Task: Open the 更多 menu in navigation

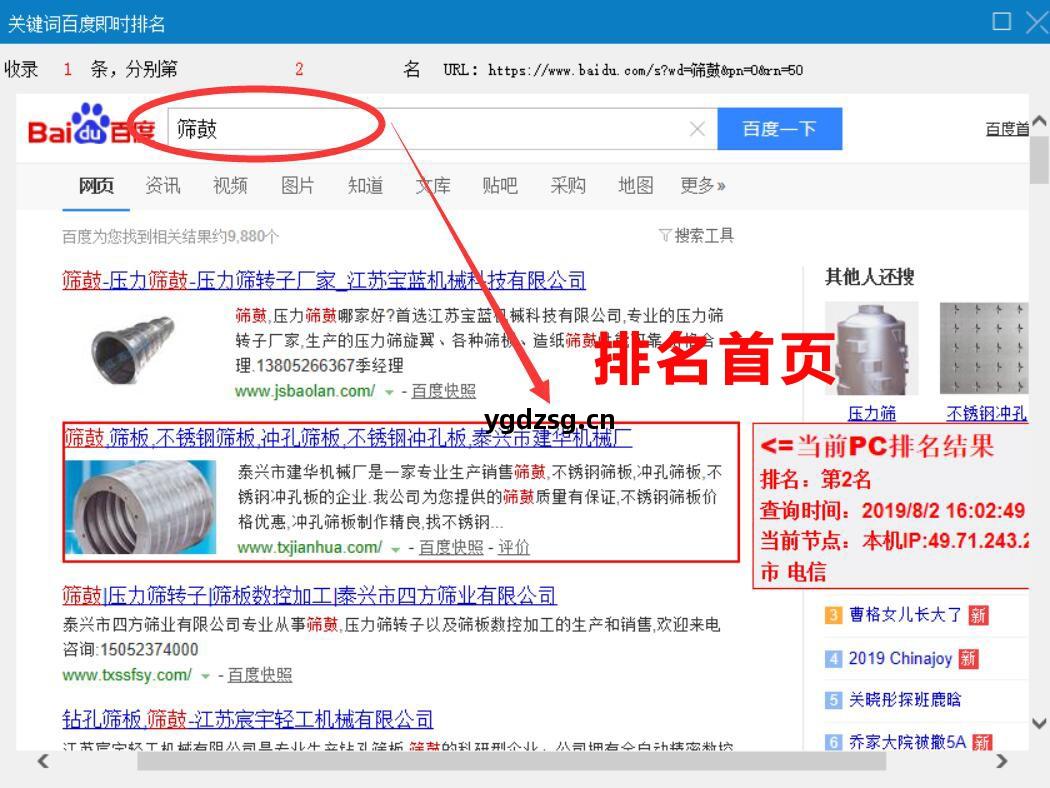Action: coord(703,186)
